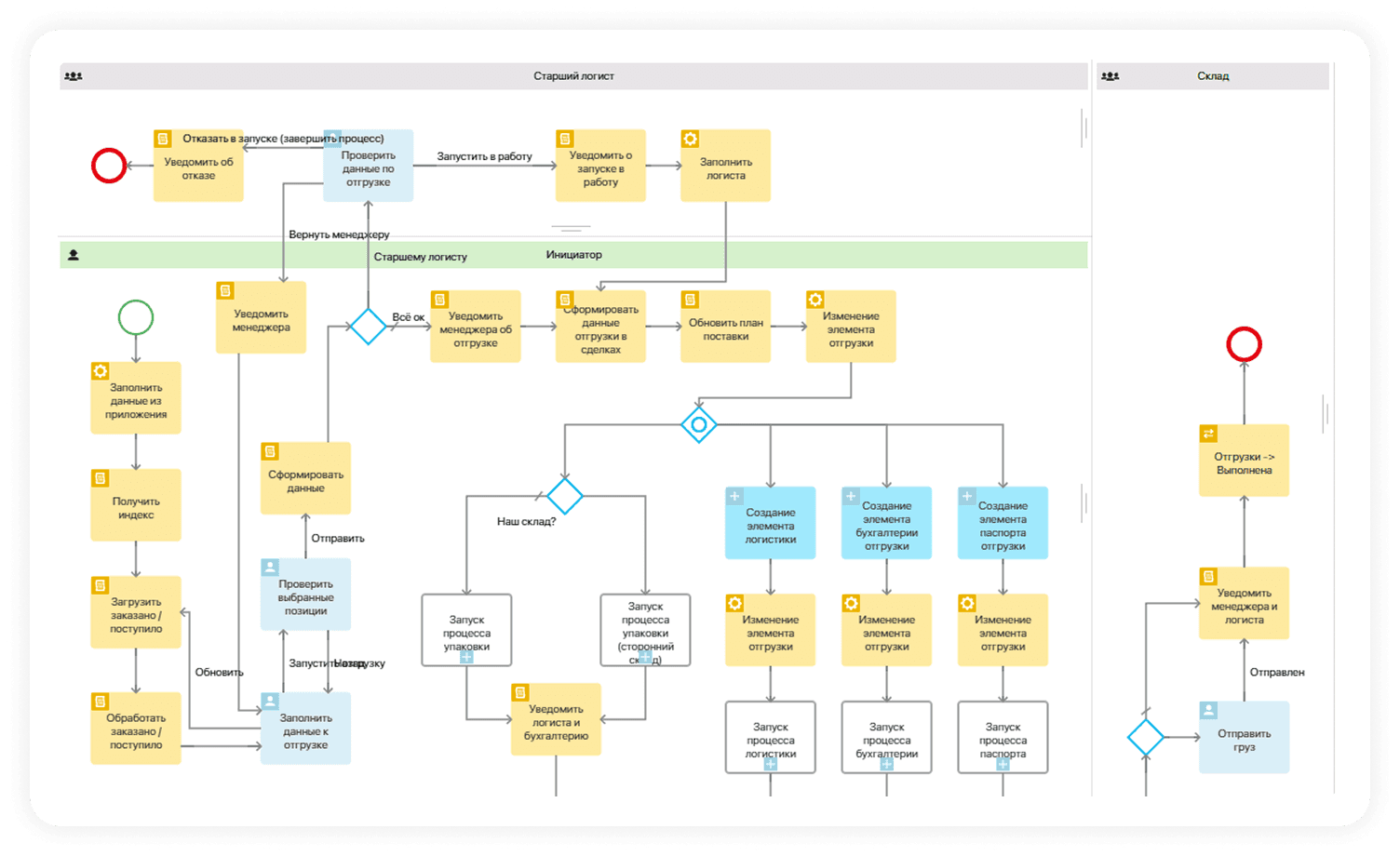Select the Обновить план поставки task
The height and width of the screenshot is (856, 1400).
[725, 328]
